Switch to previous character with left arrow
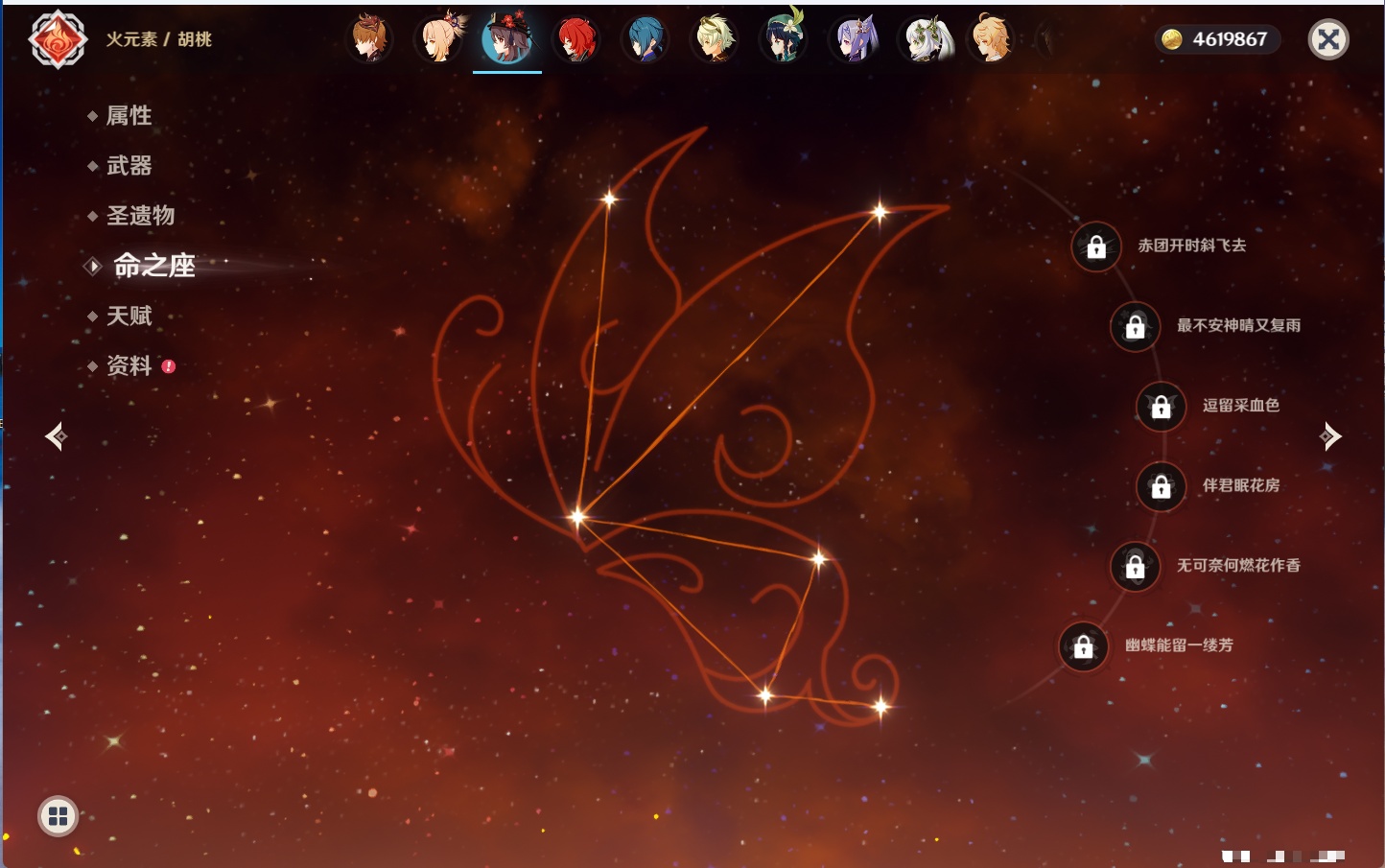 tap(57, 436)
